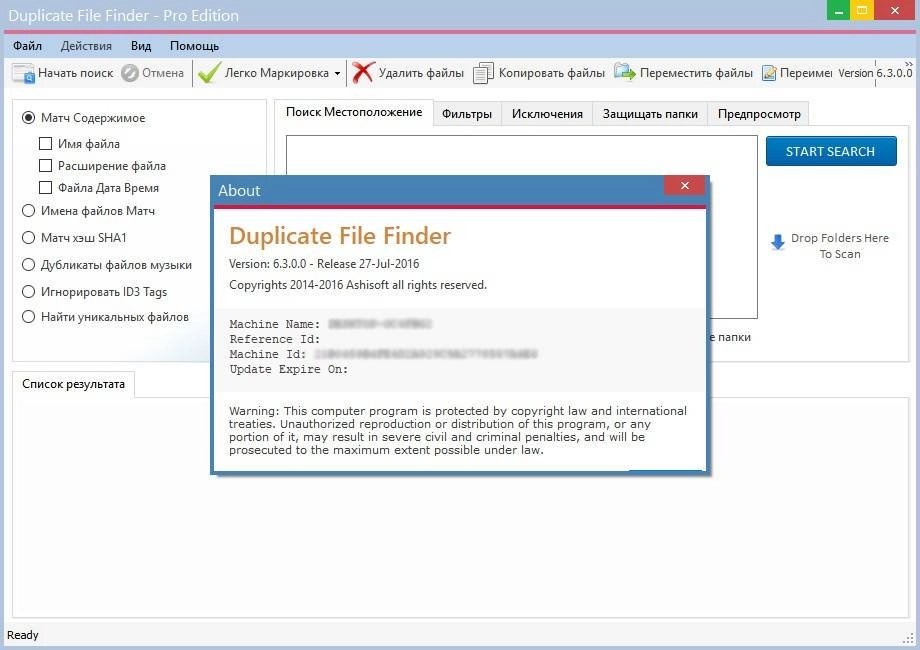Image resolution: width=920 pixels, height=650 pixels.
Task: Click the Rename notepad-pencil icon
Action: pos(769,73)
